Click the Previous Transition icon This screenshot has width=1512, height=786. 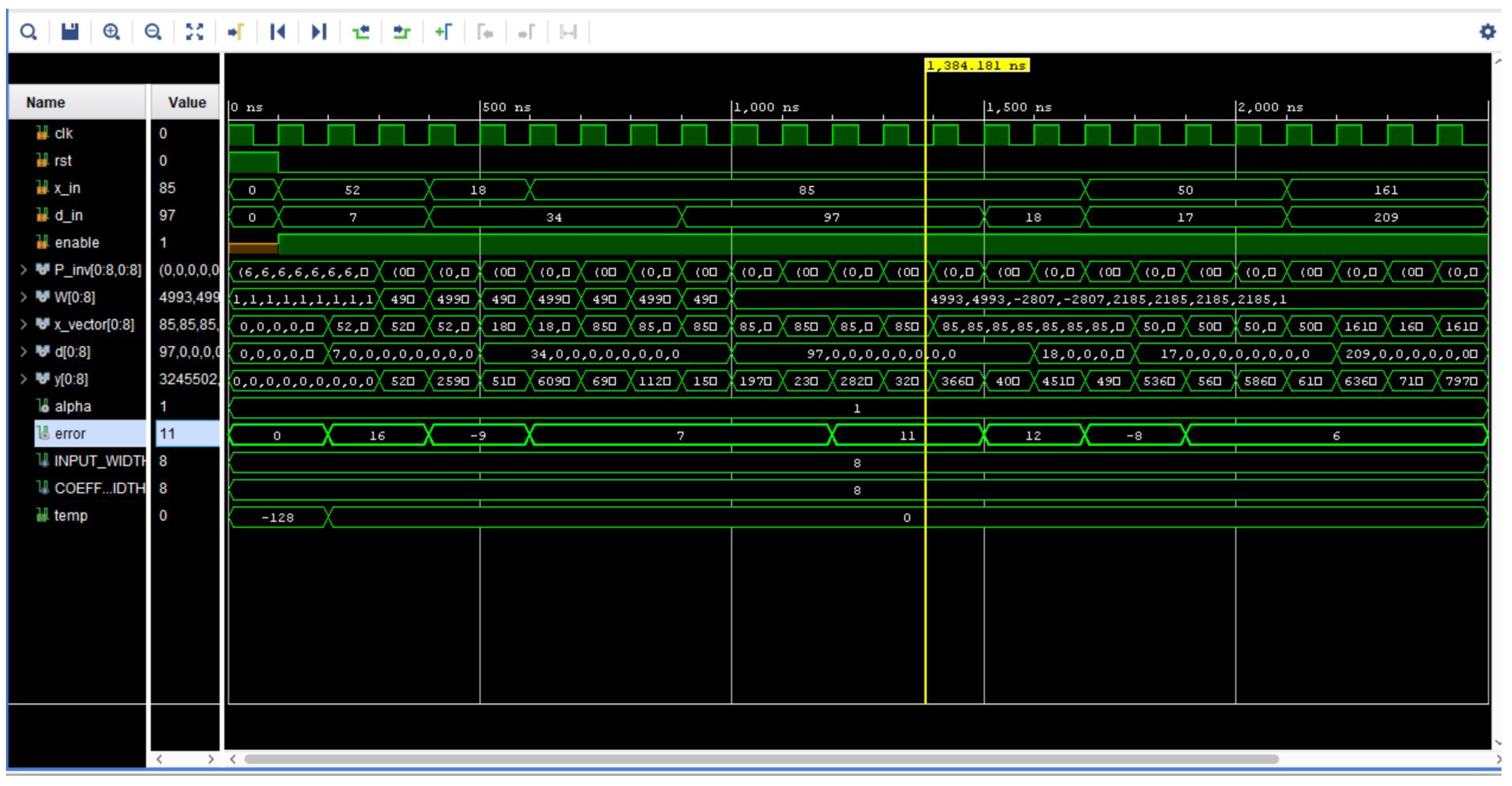click(x=360, y=32)
